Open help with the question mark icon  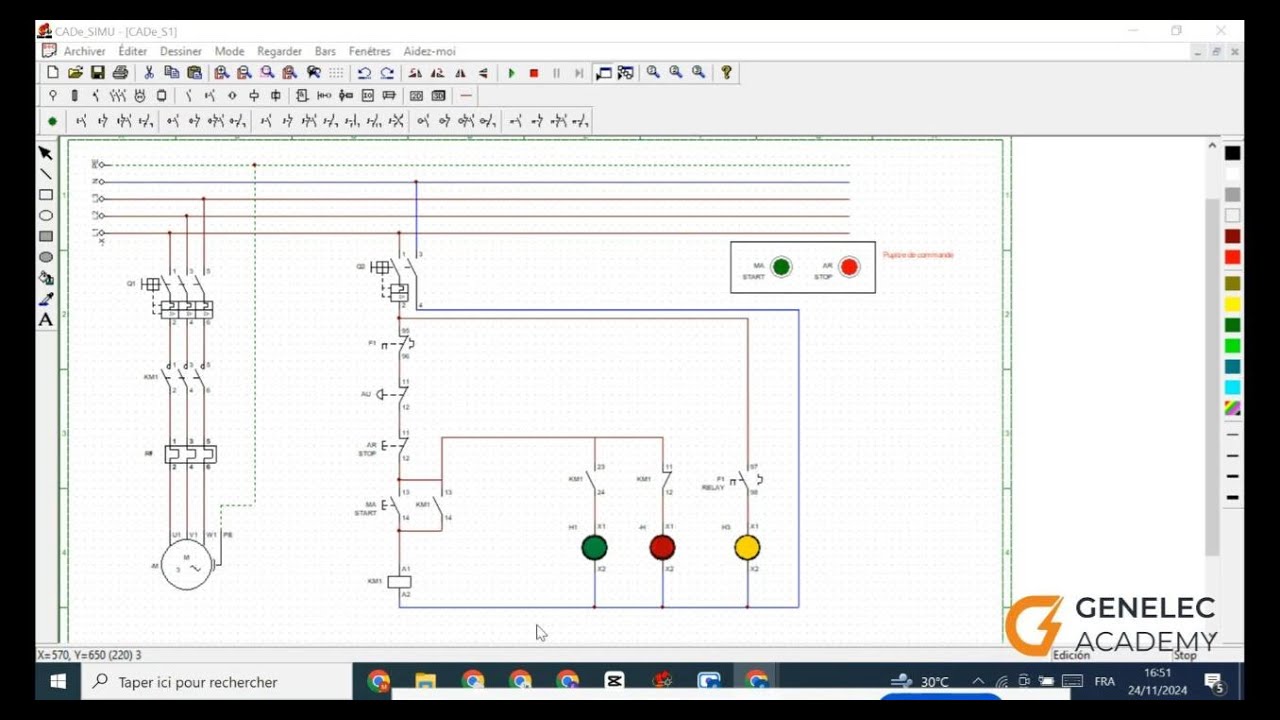[726, 73]
